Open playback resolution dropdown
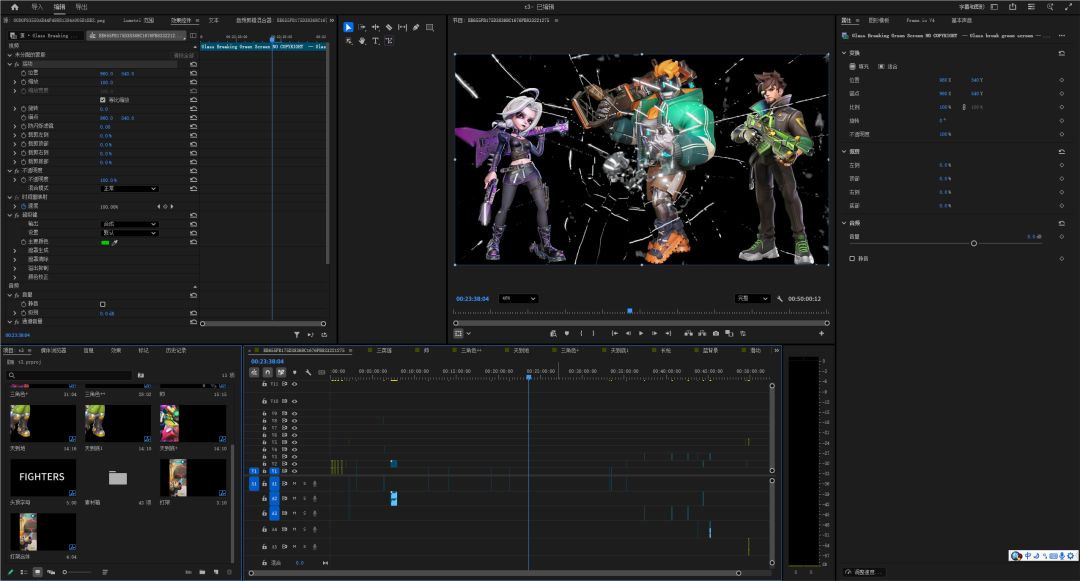Screen dimensions: 1080x581 point(752,299)
